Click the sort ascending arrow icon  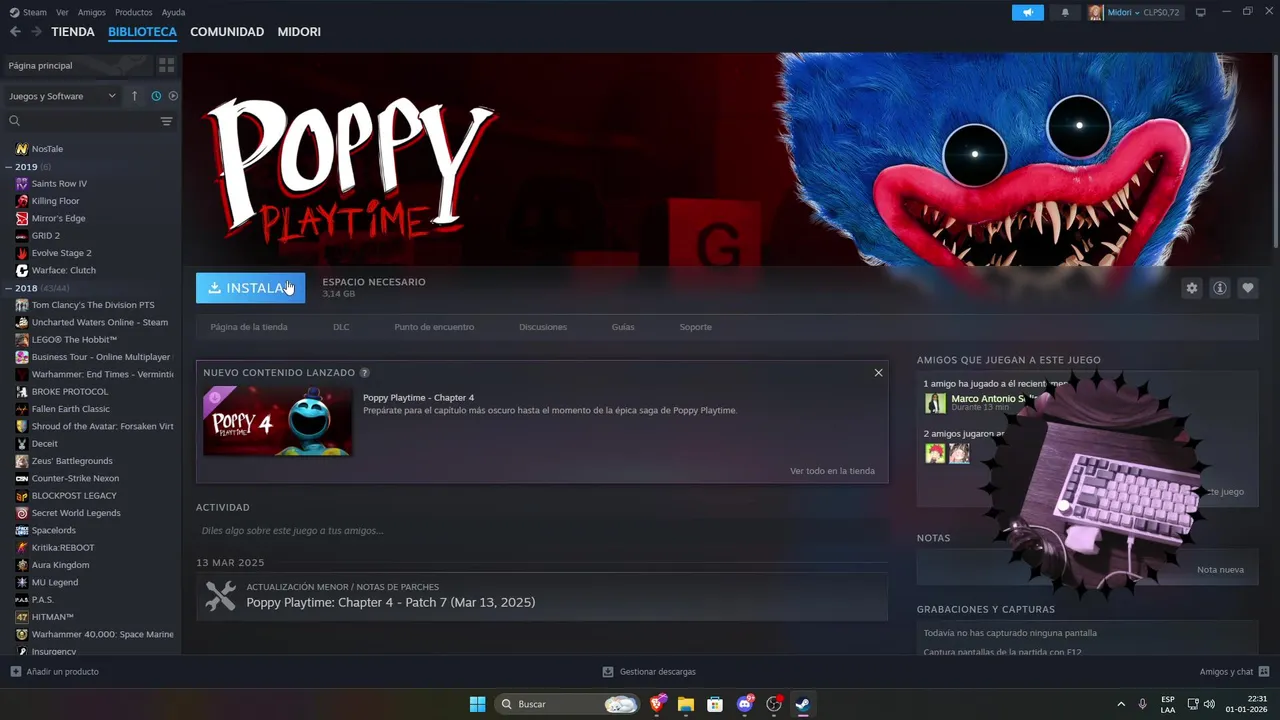tap(135, 96)
